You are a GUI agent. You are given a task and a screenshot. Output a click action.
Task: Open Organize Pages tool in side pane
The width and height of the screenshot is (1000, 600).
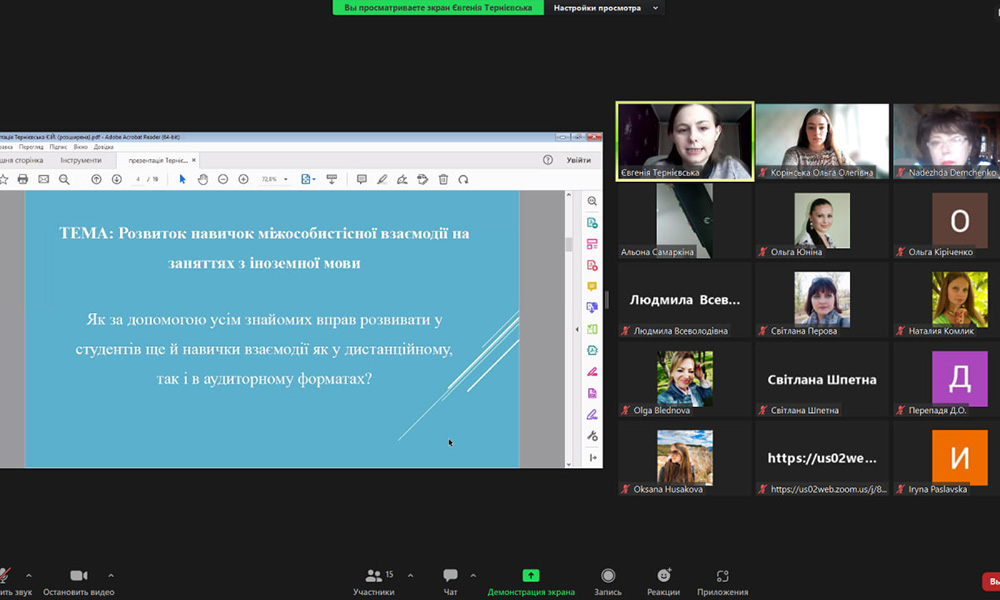592,329
